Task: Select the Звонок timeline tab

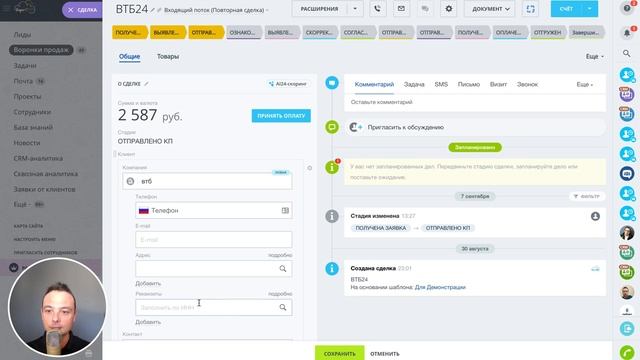Action: (x=527, y=84)
